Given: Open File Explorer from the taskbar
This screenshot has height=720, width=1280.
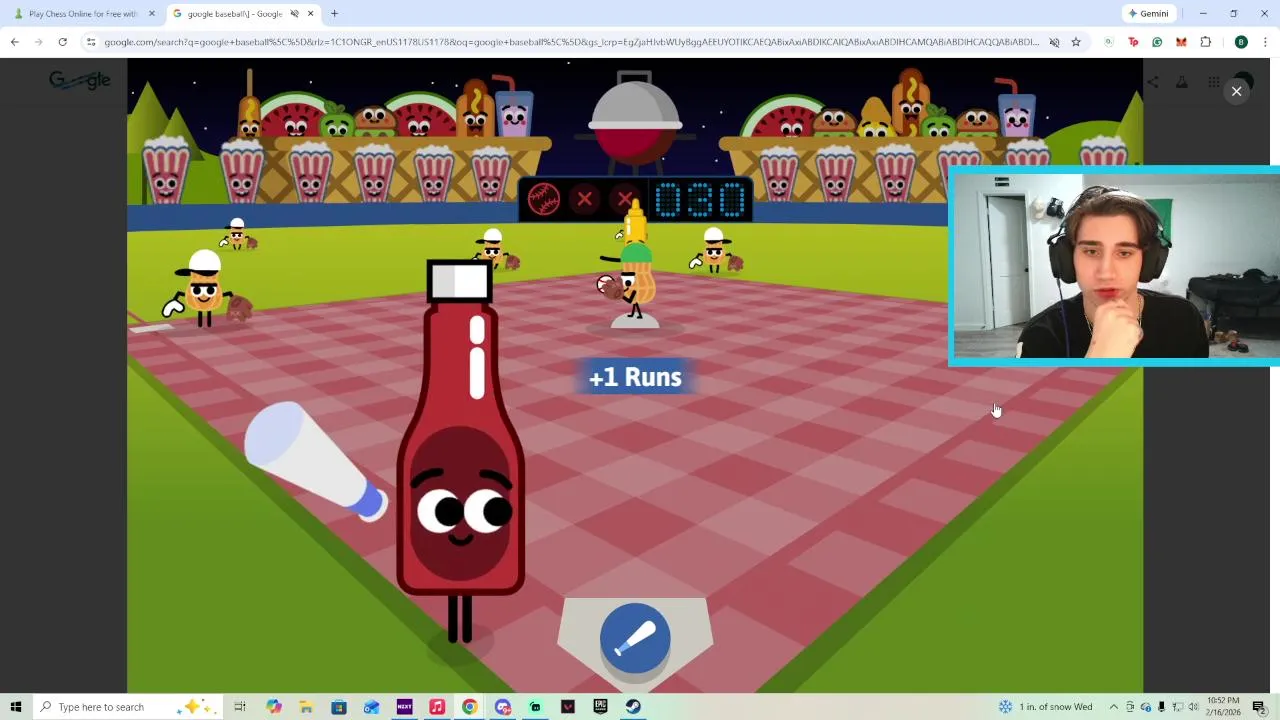Looking at the screenshot, I should 306,707.
